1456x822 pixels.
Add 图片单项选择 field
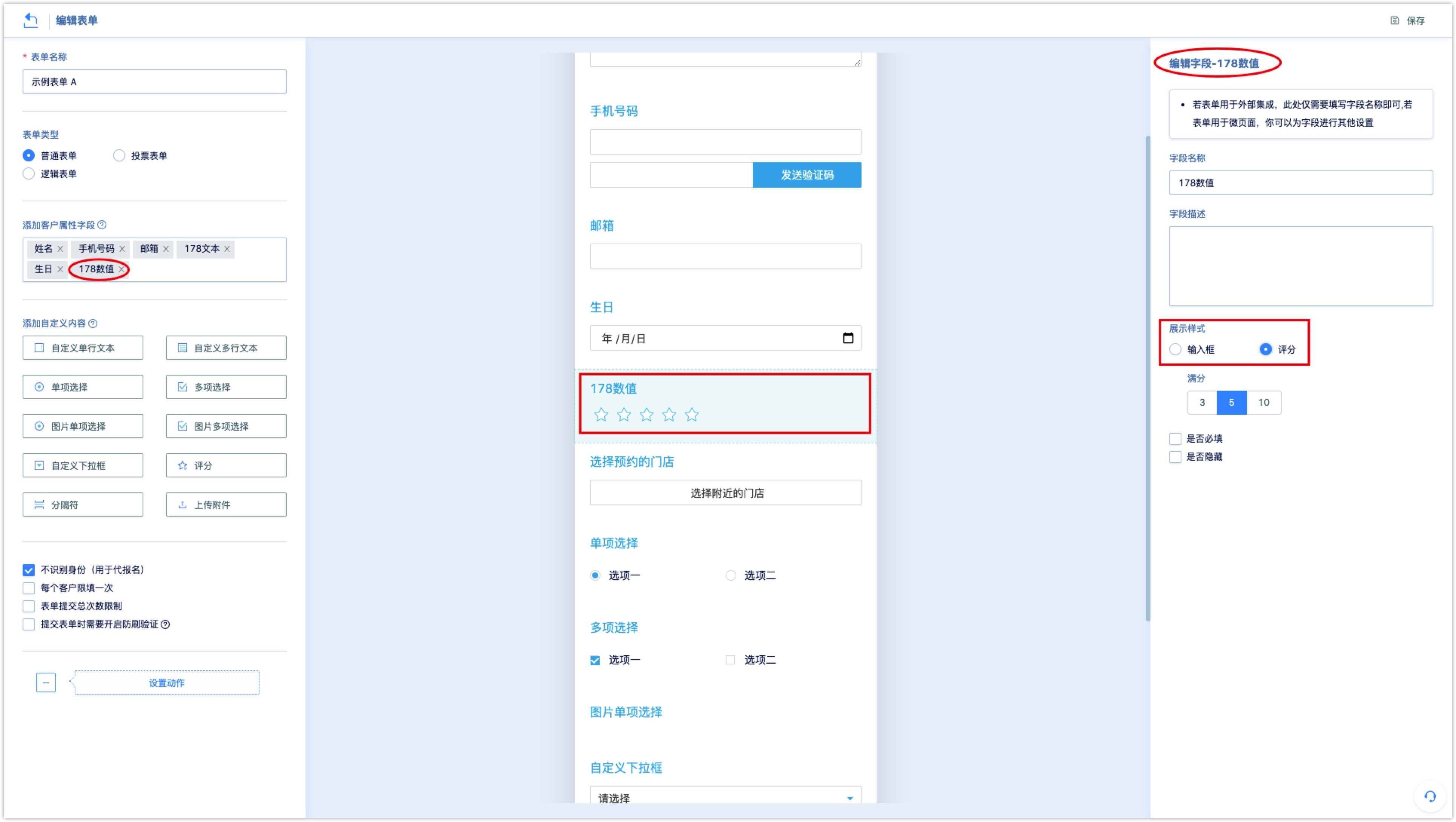pos(83,426)
